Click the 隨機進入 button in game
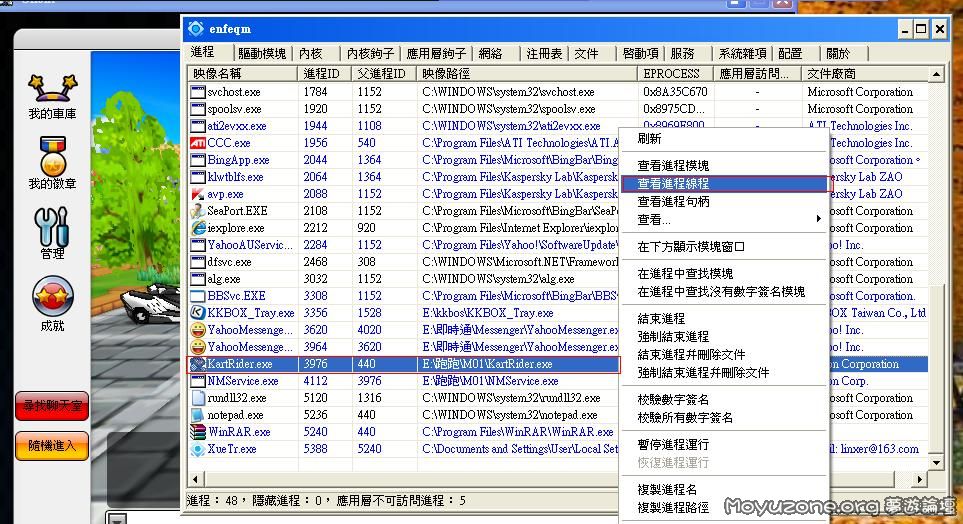This screenshot has height=524, width=963. point(52,445)
